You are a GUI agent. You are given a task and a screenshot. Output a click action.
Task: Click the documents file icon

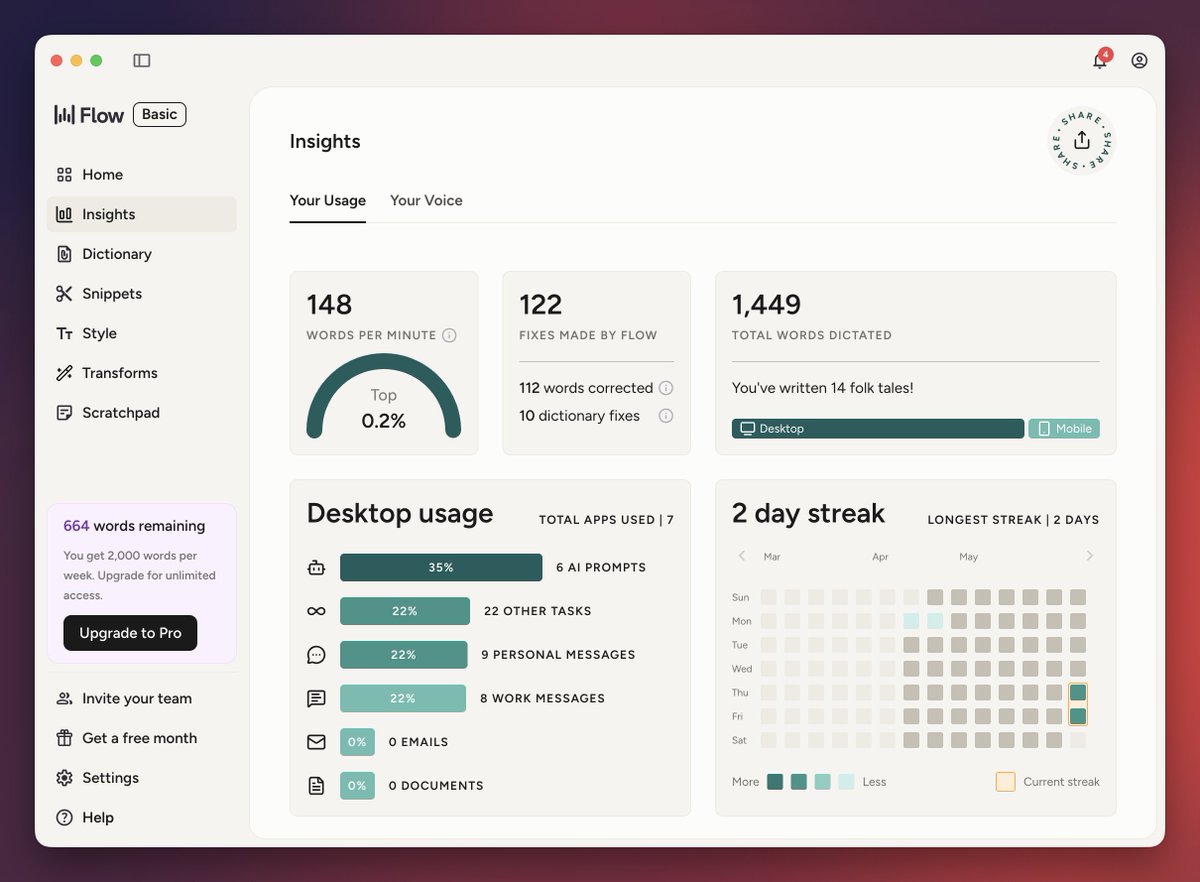pyautogui.click(x=316, y=786)
